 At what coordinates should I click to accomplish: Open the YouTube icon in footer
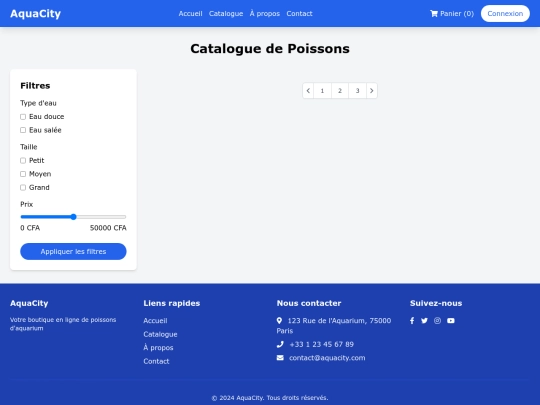click(451, 321)
